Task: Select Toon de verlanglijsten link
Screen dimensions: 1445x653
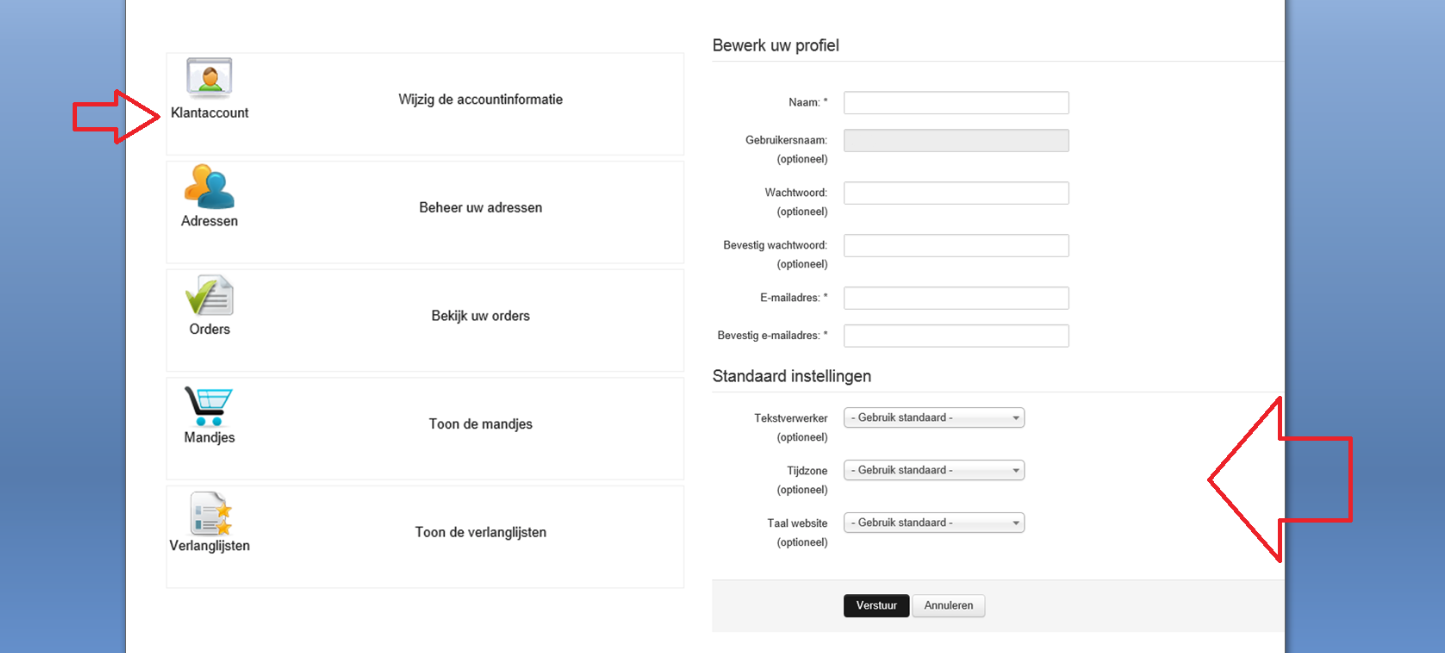Action: pyautogui.click(x=481, y=532)
